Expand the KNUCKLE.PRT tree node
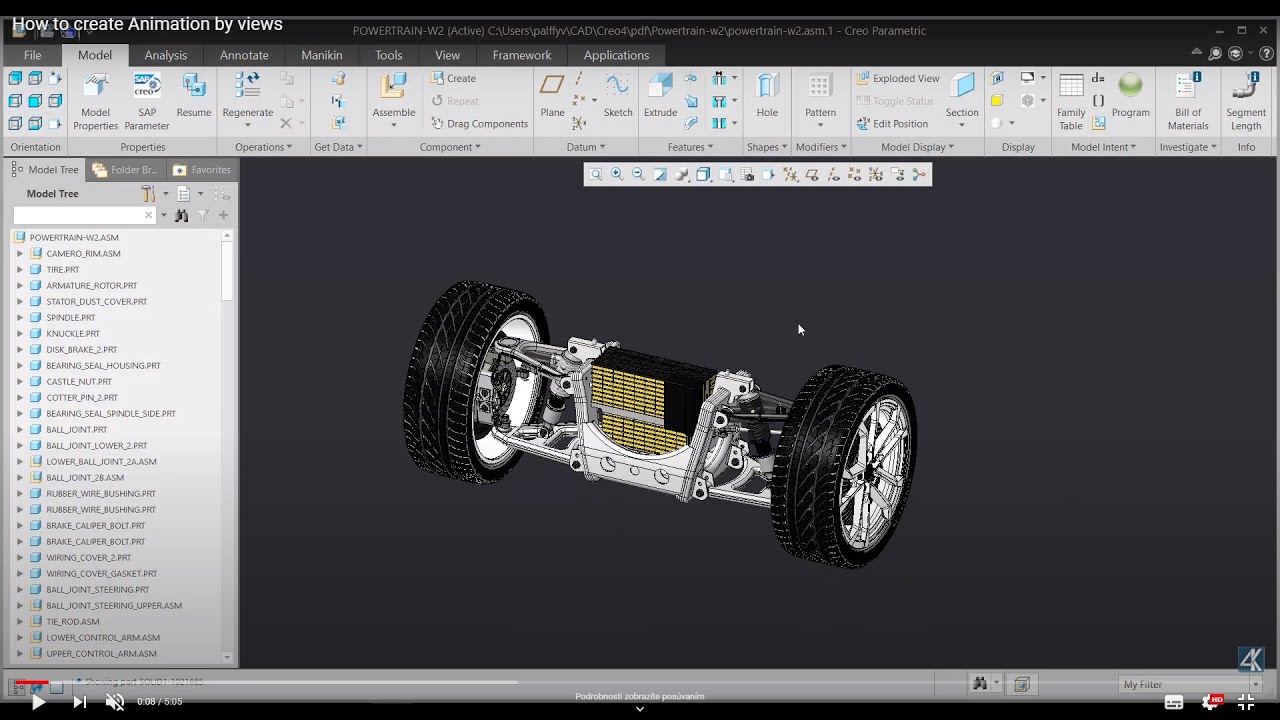 click(19, 334)
